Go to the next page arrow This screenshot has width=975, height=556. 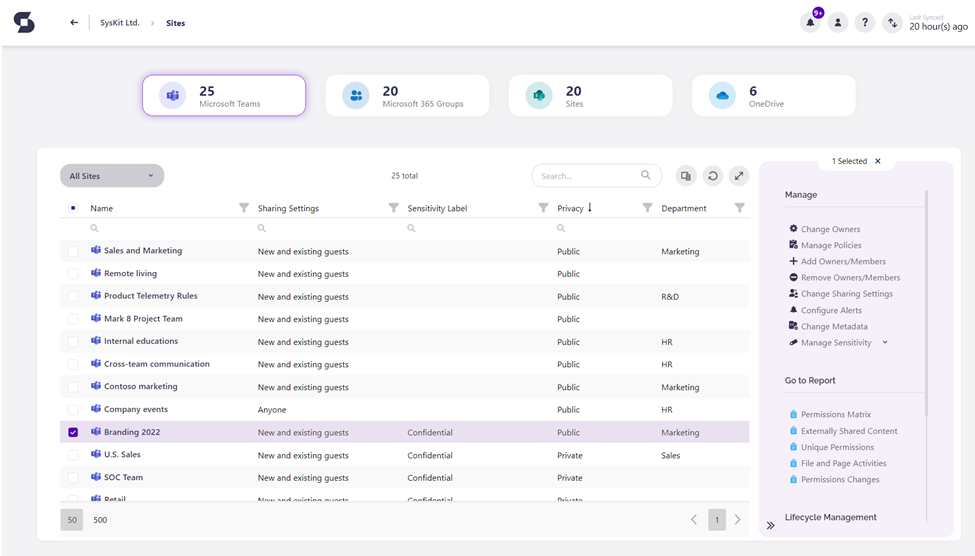737,519
